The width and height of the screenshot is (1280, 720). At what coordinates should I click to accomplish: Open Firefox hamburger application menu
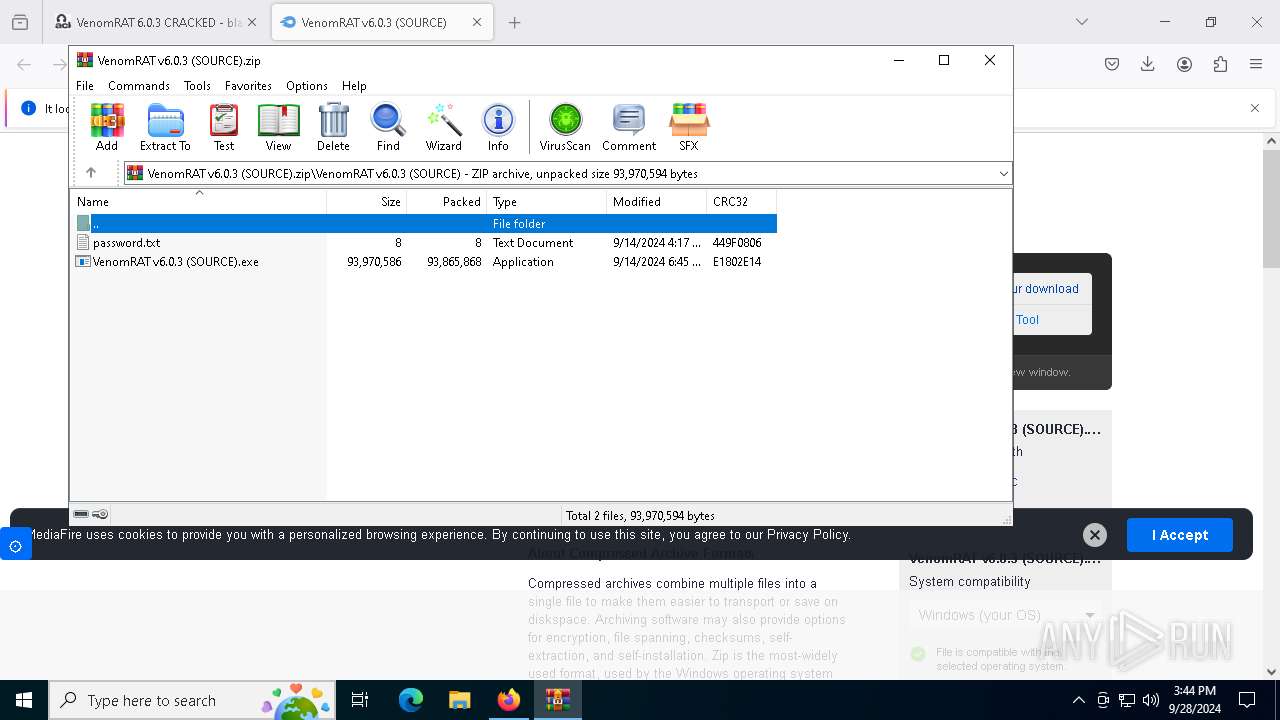1256,64
